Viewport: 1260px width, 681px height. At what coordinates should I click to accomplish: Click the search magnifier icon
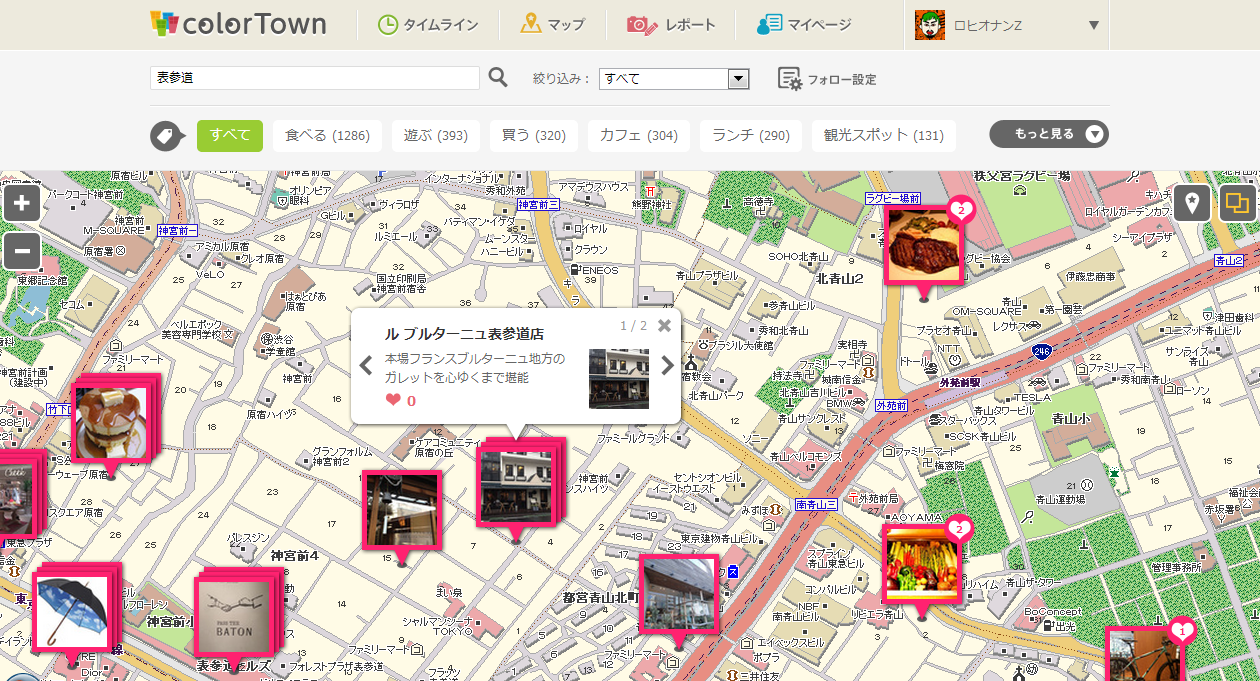pos(498,77)
